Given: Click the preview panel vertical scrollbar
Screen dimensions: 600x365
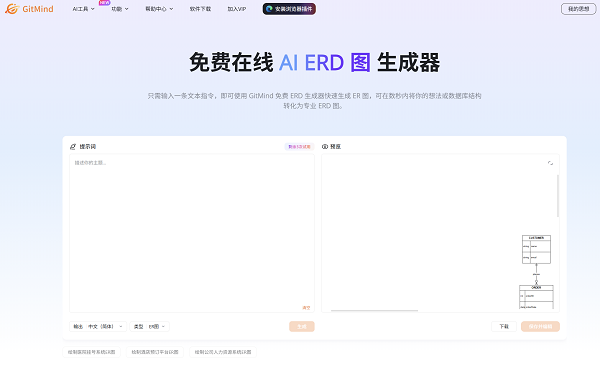Looking at the screenshot, I should pyautogui.click(x=558, y=196).
